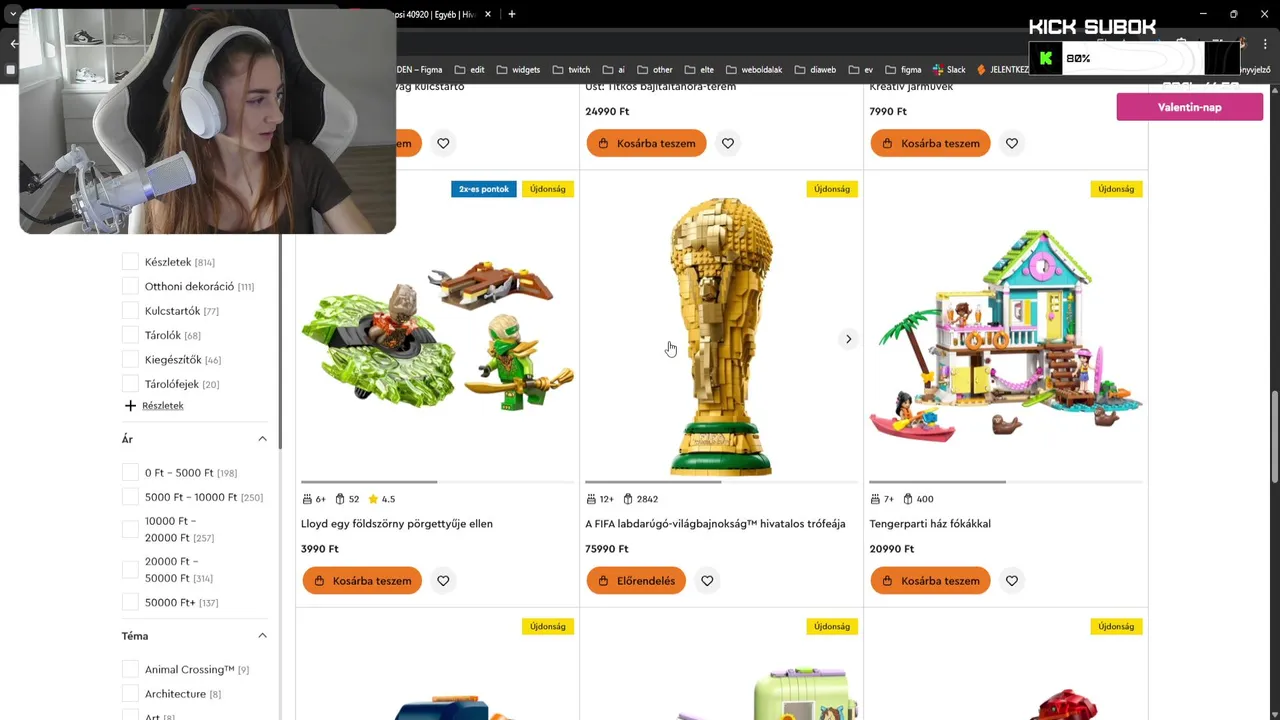Open the figma bookmarks folder

[903, 70]
